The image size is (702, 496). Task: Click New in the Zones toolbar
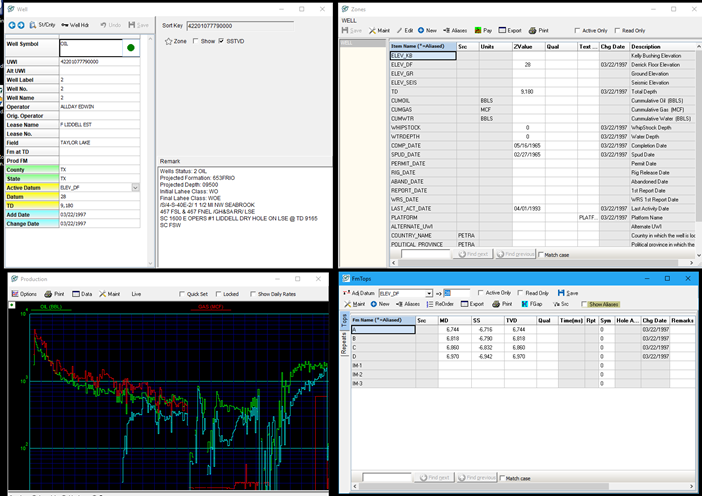tap(427, 31)
